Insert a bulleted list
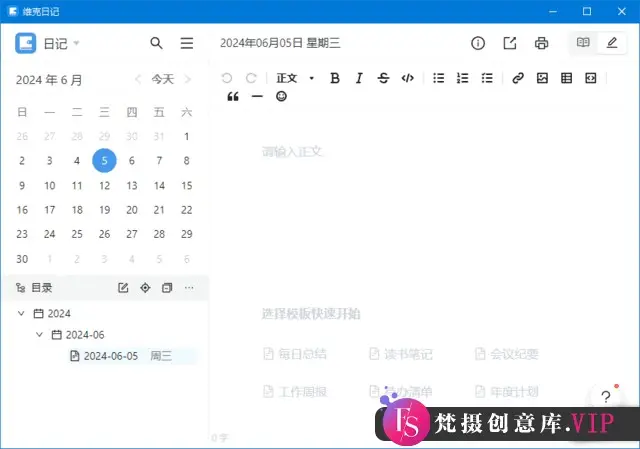Image resolution: width=640 pixels, height=449 pixels. tap(439, 78)
